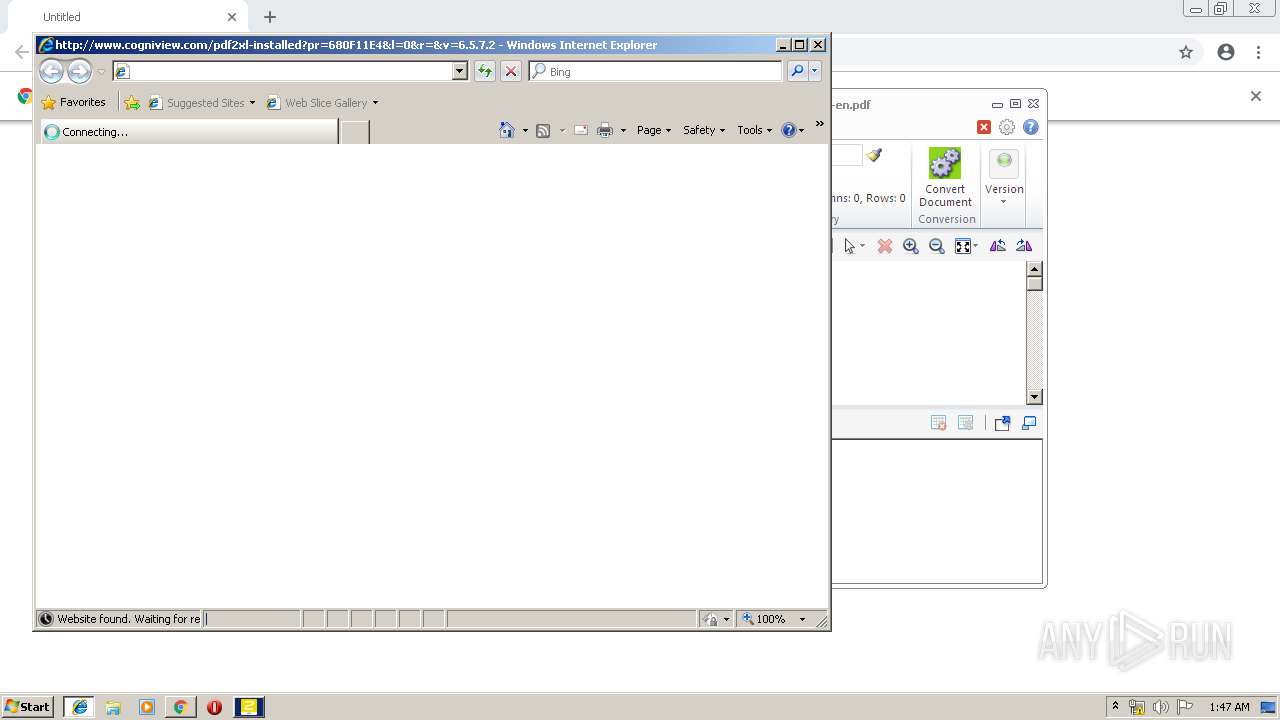Open Chrome profile account icon
Image resolution: width=1280 pixels, height=720 pixels.
1226,52
